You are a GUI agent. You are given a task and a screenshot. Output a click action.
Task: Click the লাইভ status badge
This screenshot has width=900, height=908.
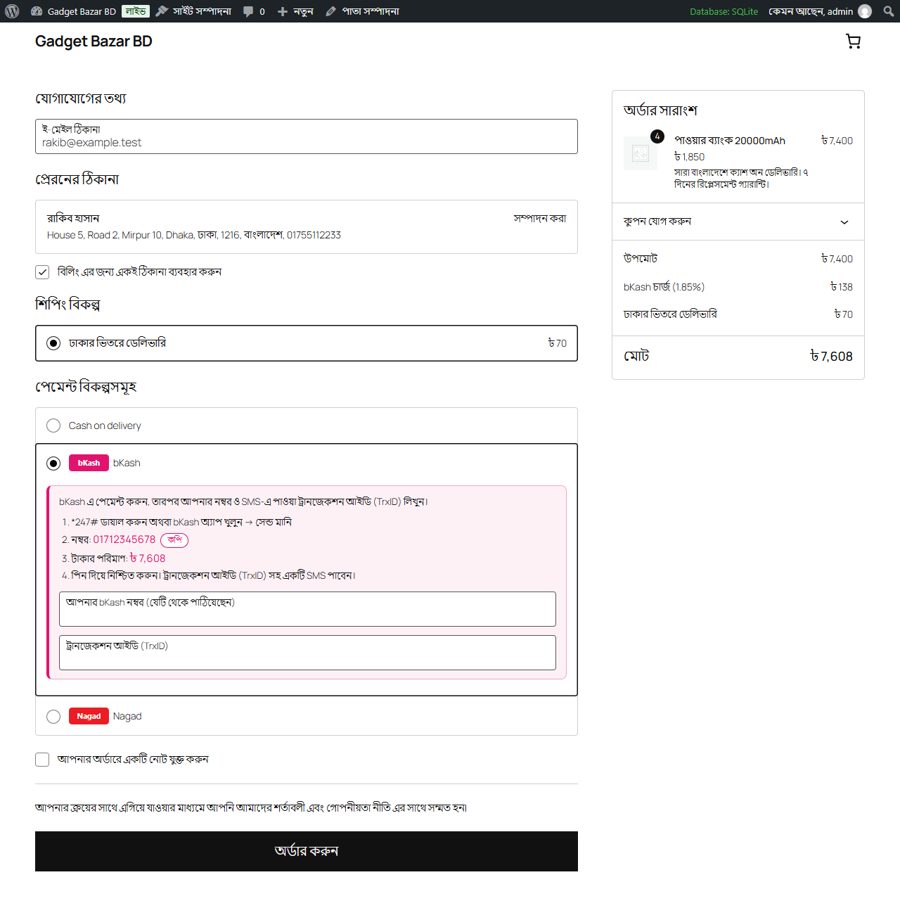(x=136, y=11)
